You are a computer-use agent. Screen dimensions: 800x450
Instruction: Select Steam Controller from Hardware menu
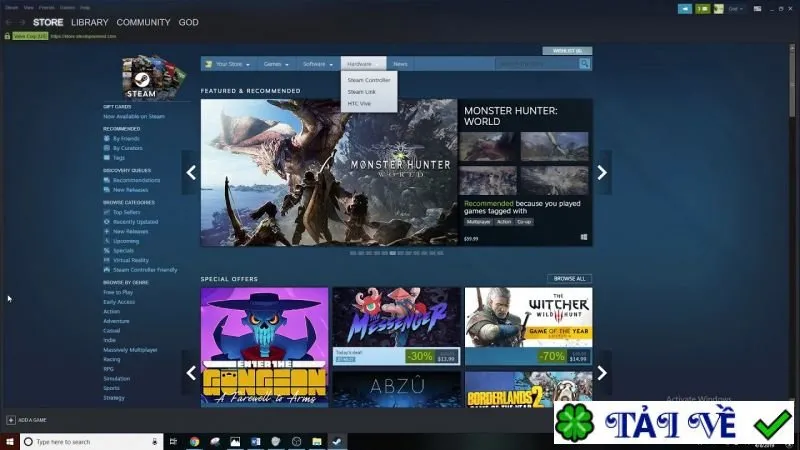369,80
